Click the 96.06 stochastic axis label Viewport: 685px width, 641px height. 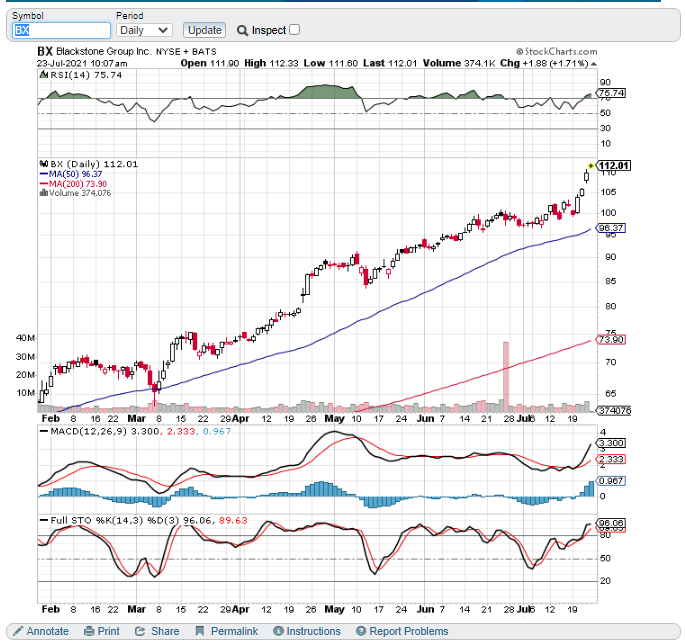[x=611, y=523]
